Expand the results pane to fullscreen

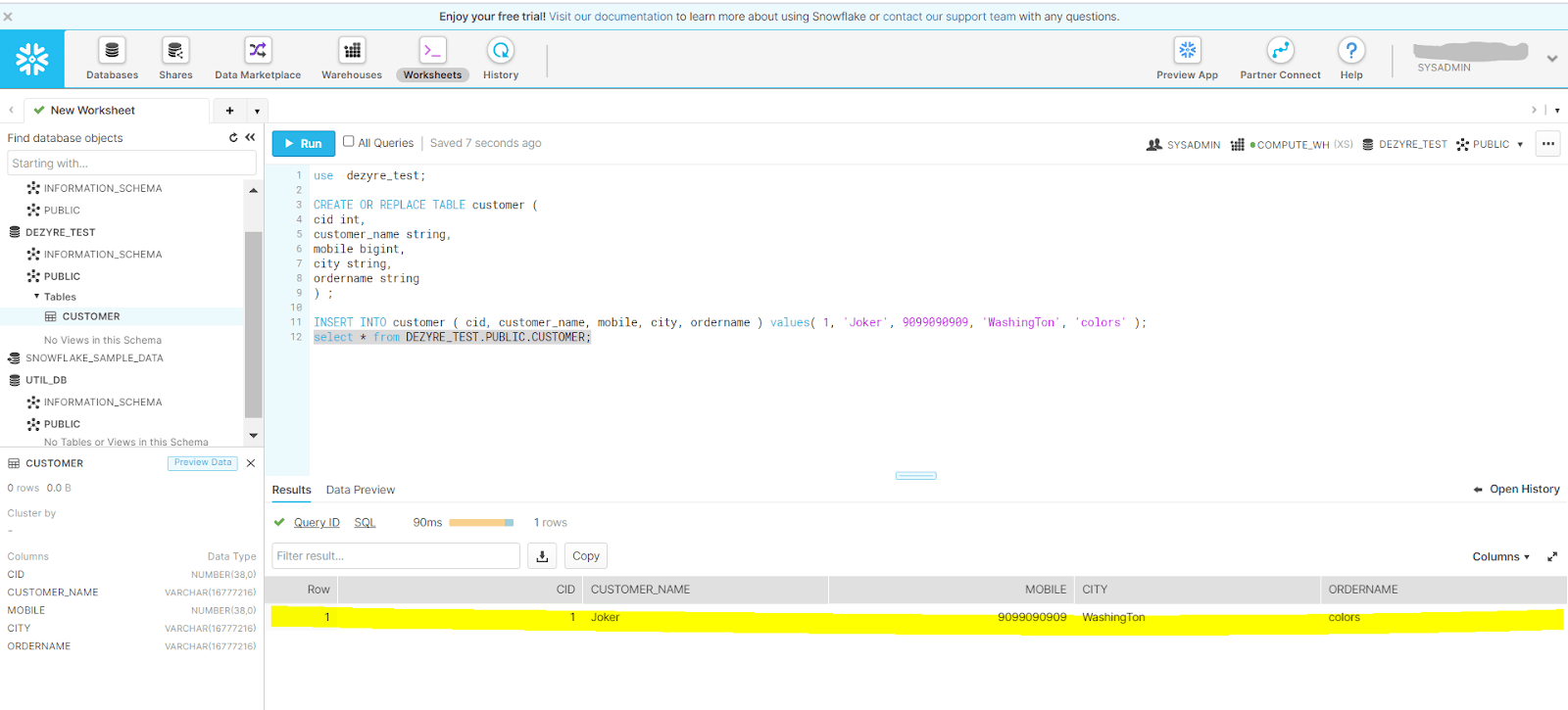[x=1552, y=557]
